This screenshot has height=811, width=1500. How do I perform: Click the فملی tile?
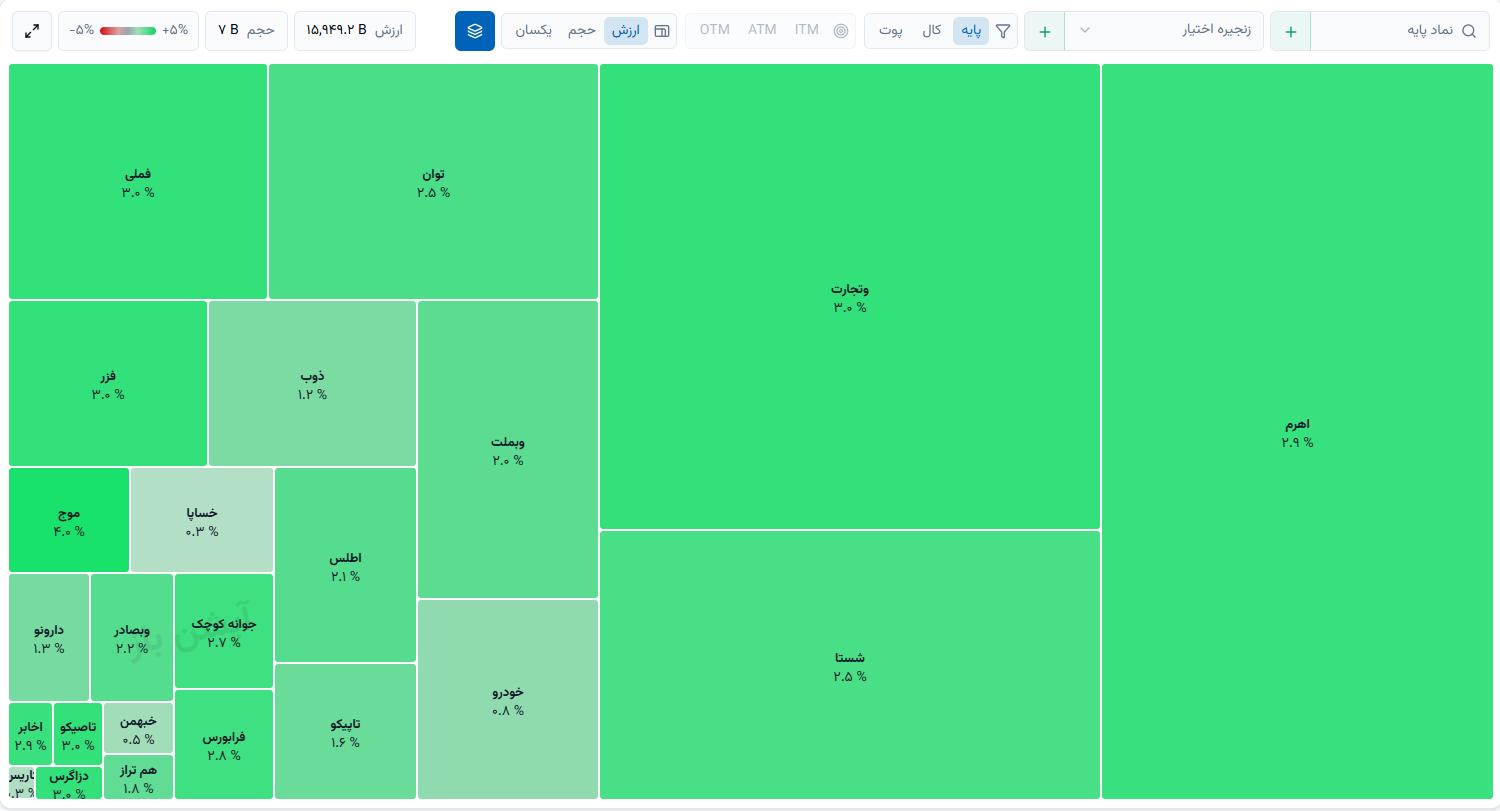click(138, 182)
